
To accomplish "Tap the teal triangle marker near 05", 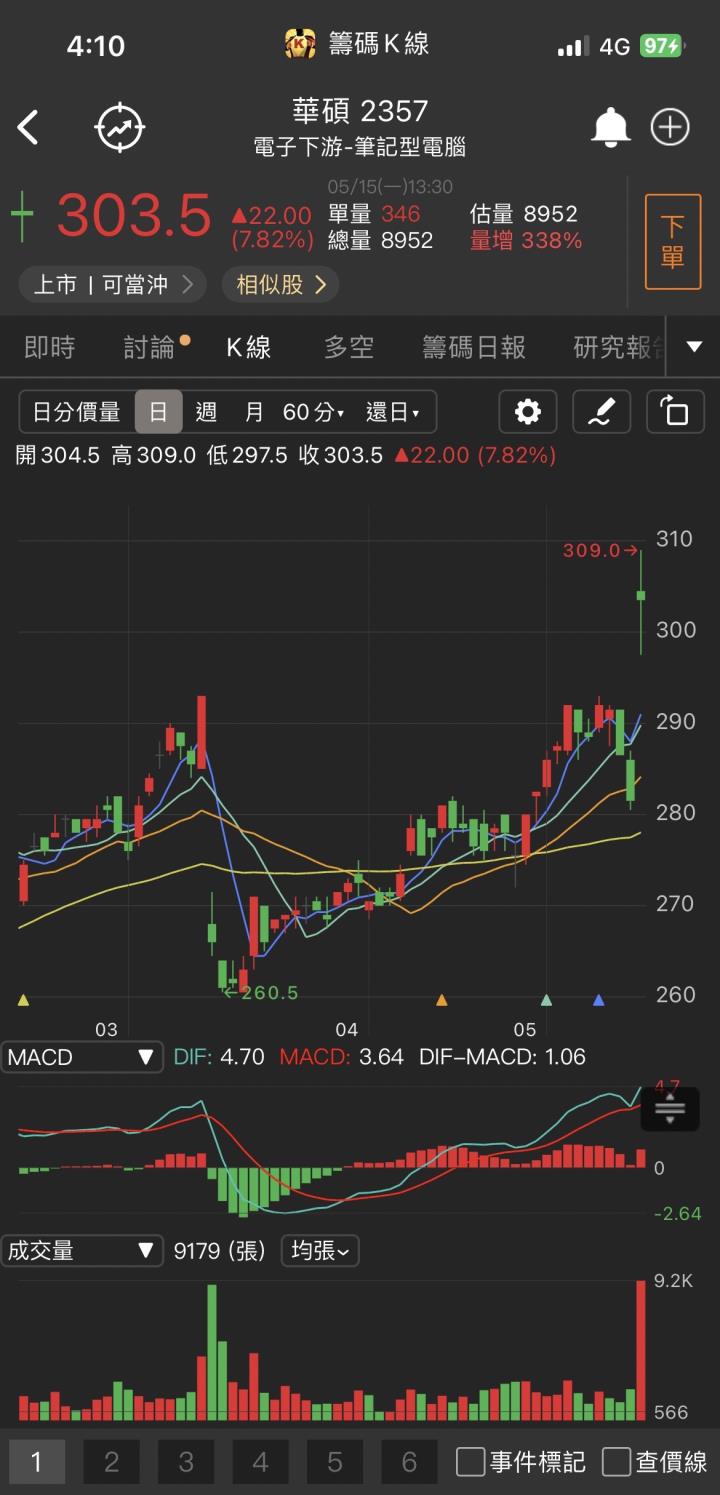I will (x=546, y=1000).
